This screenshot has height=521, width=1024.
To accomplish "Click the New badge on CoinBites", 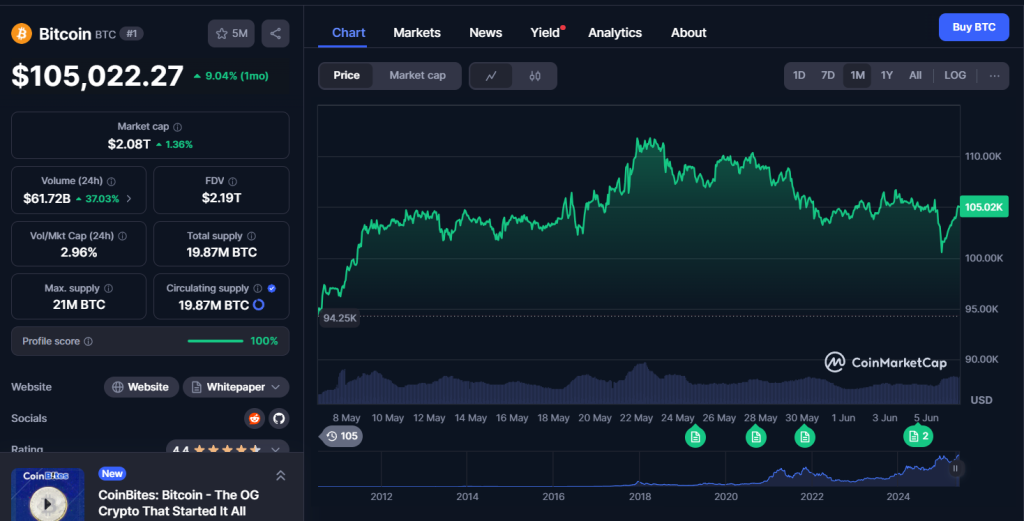I will pos(112,474).
